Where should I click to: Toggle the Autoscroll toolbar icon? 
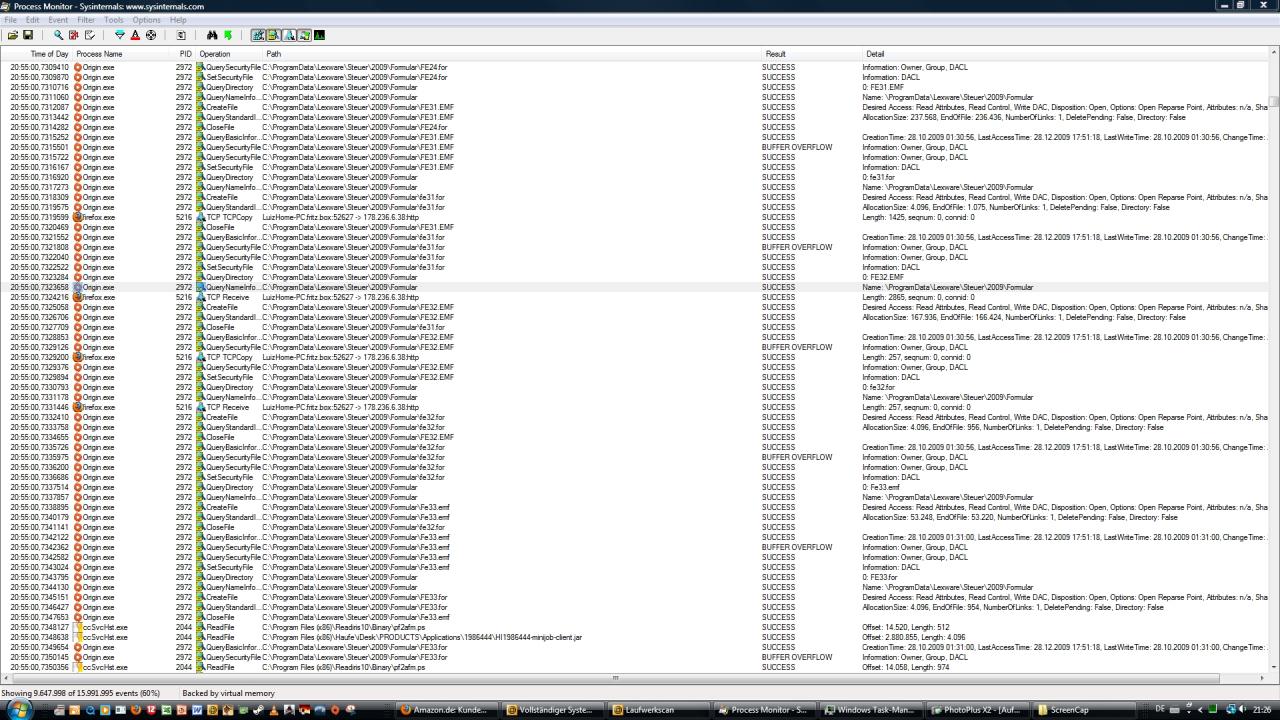pos(73,35)
